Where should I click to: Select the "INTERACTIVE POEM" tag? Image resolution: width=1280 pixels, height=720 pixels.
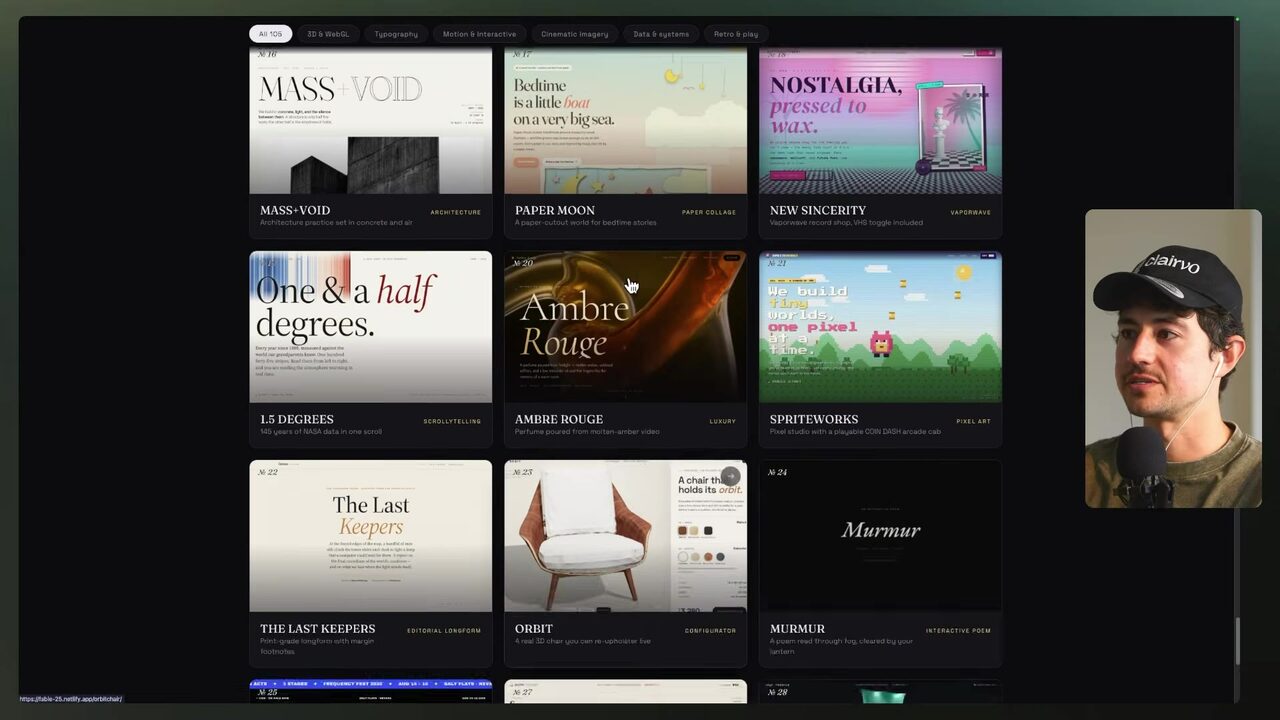tap(958, 630)
